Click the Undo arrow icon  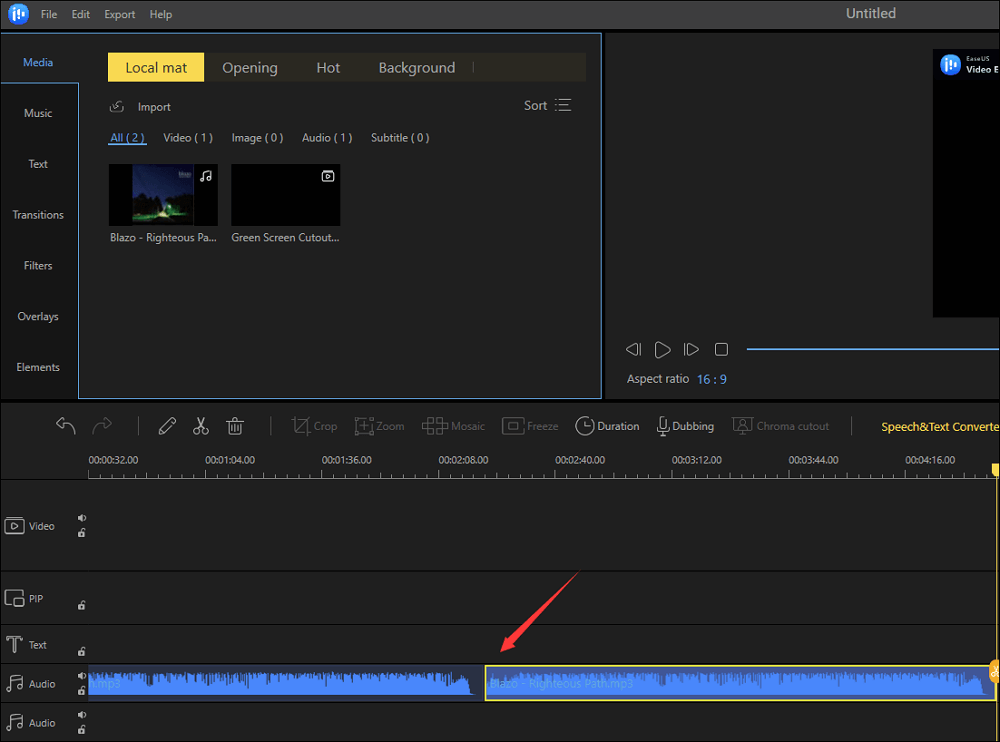[66, 426]
